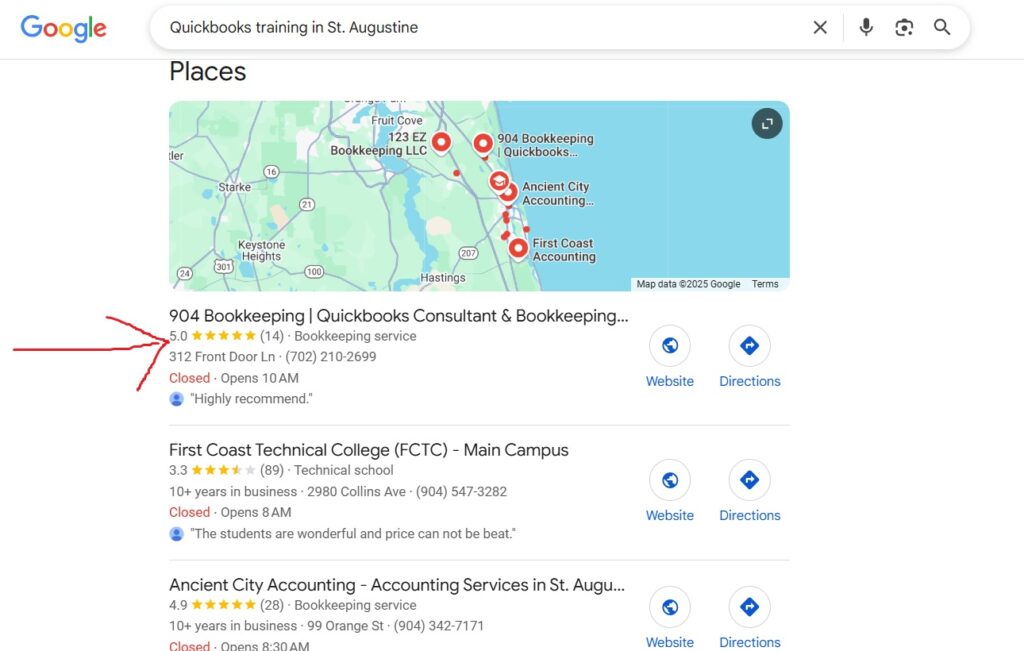The image size is (1024, 651).
Task: Click the First Coast Accounting map pin
Action: tap(518, 248)
